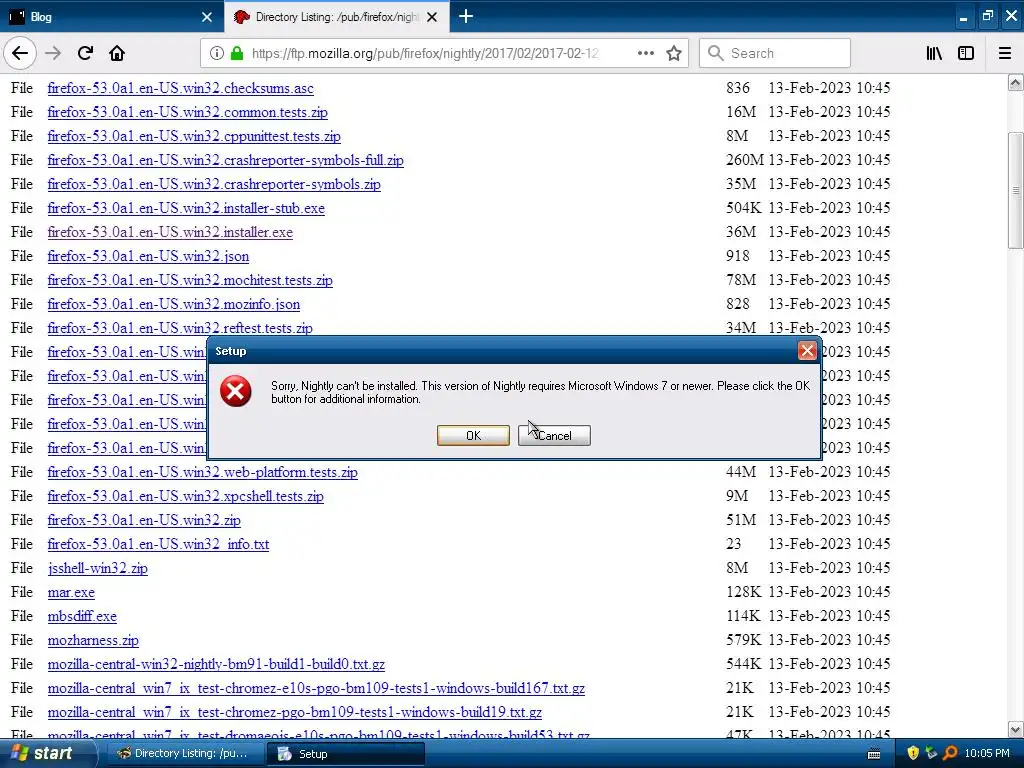This screenshot has width=1024, height=768.
Task: Open the Firefox home page
Action: [x=117, y=53]
